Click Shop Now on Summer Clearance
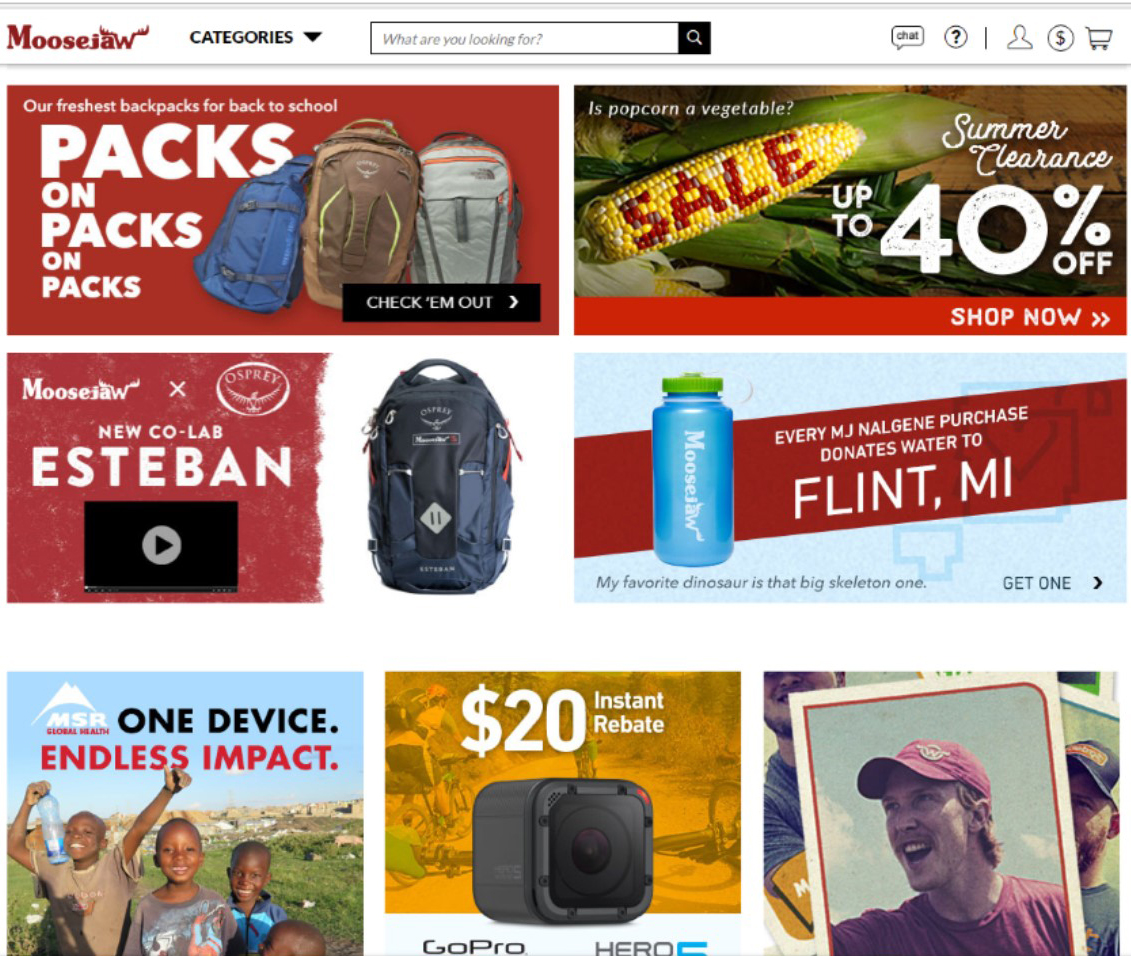The height and width of the screenshot is (956, 1131). [x=1029, y=317]
